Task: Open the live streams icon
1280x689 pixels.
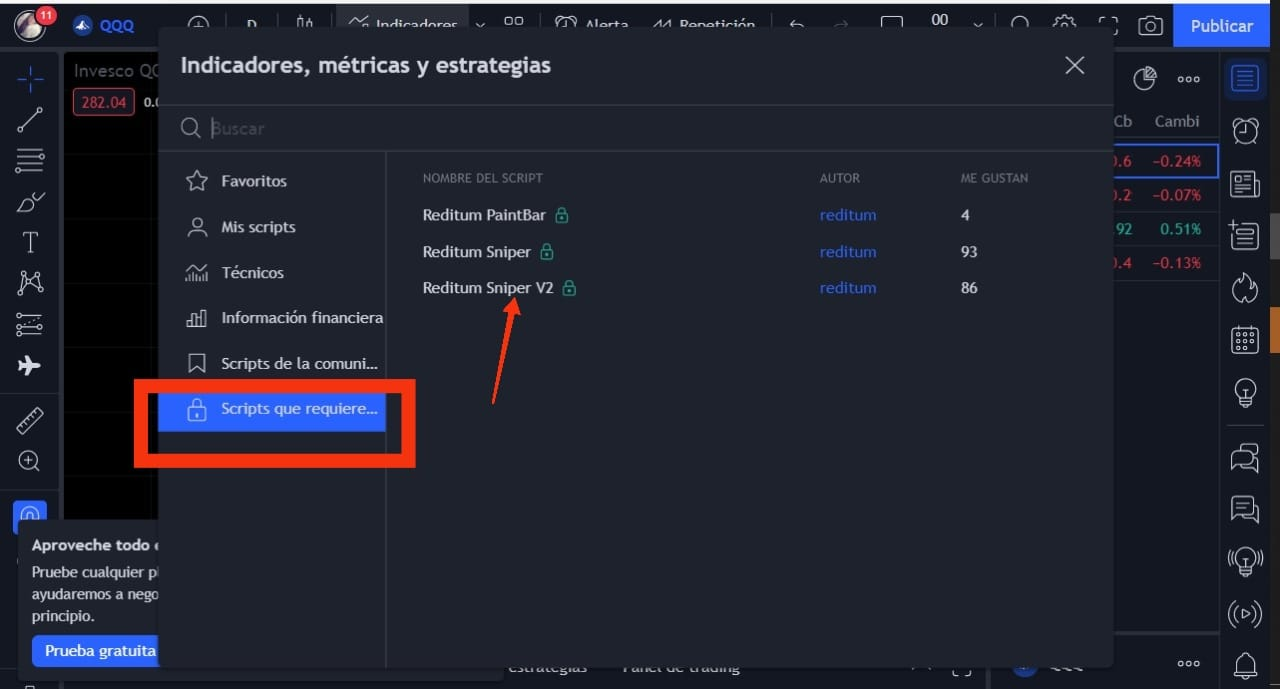Action: pyautogui.click(x=1245, y=614)
